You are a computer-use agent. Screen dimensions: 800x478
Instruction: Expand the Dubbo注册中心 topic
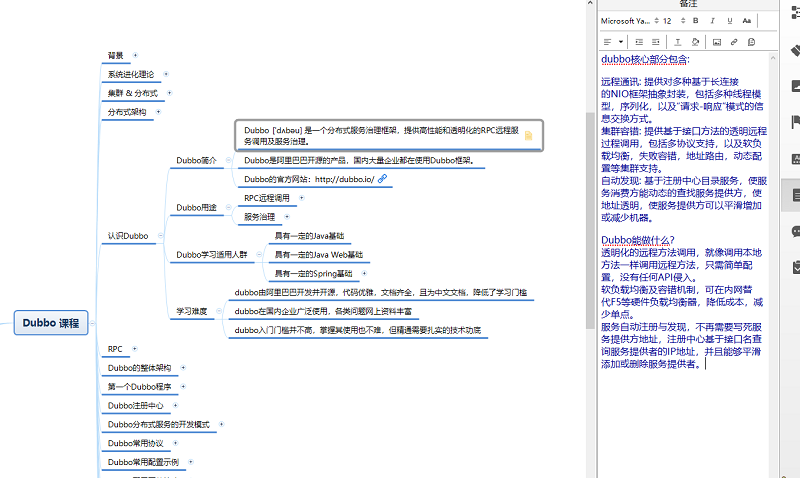(175, 406)
